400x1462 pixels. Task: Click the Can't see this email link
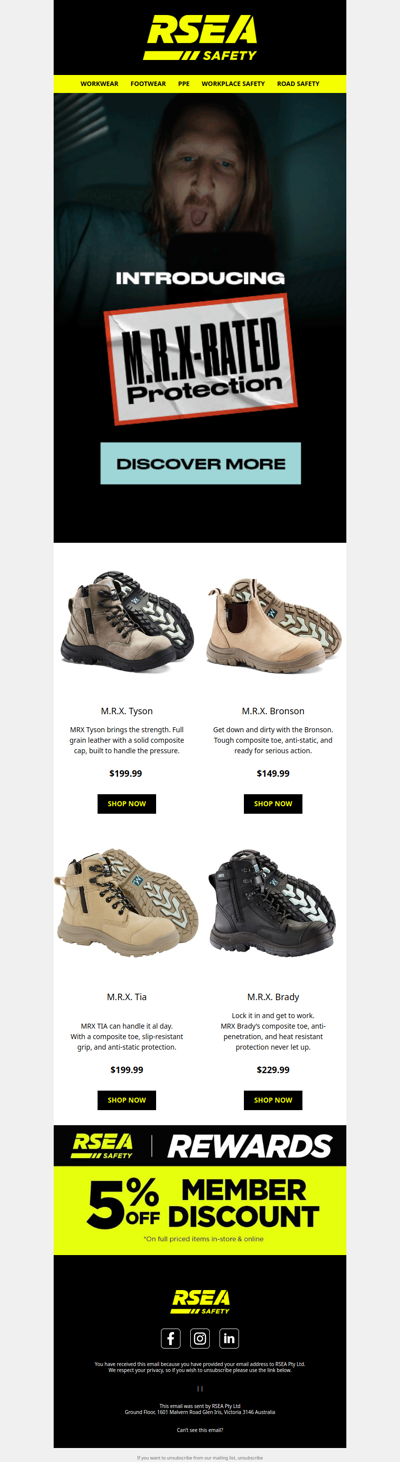pos(200,1430)
